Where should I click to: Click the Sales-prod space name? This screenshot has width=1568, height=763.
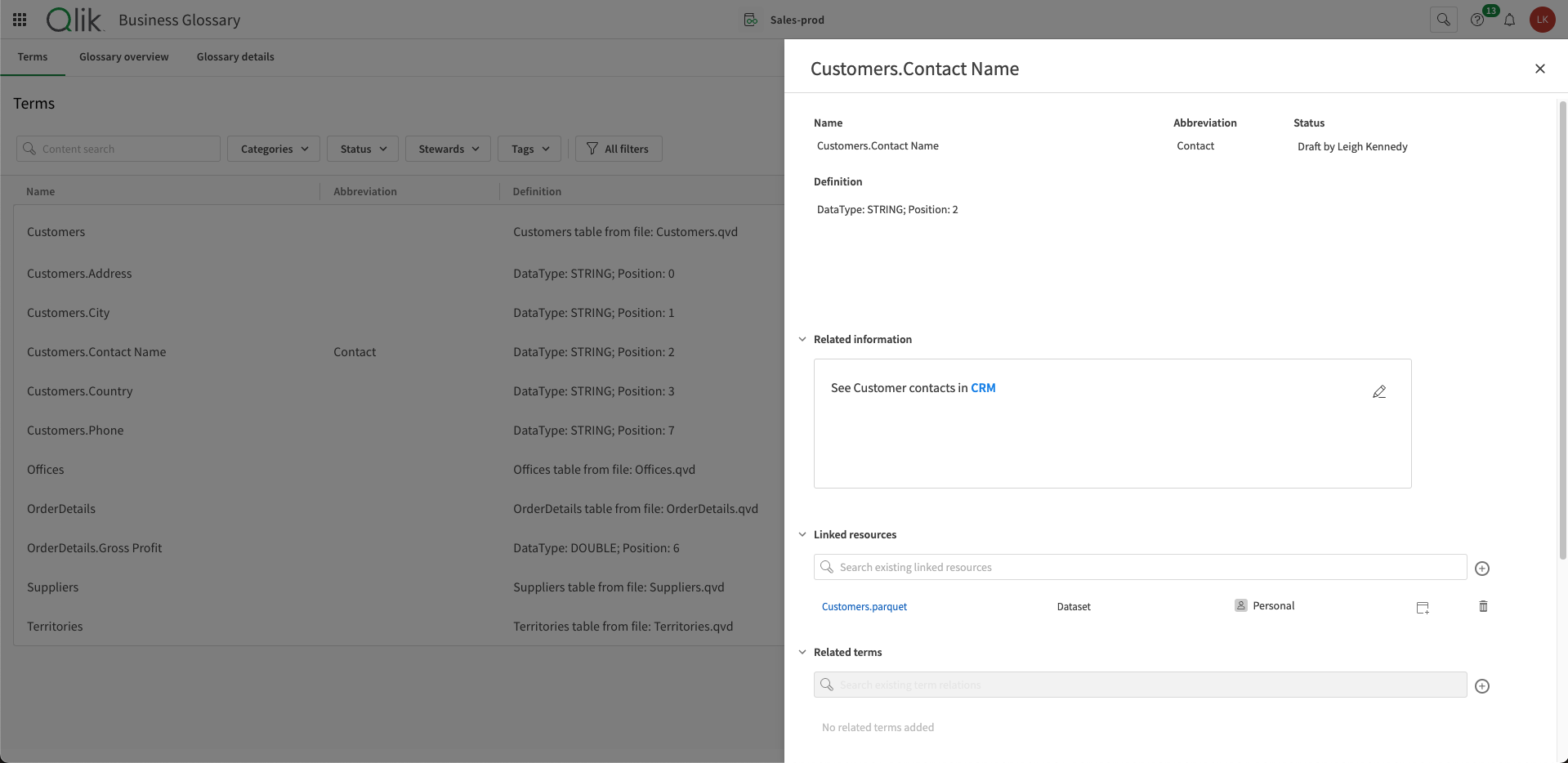pyautogui.click(x=797, y=20)
